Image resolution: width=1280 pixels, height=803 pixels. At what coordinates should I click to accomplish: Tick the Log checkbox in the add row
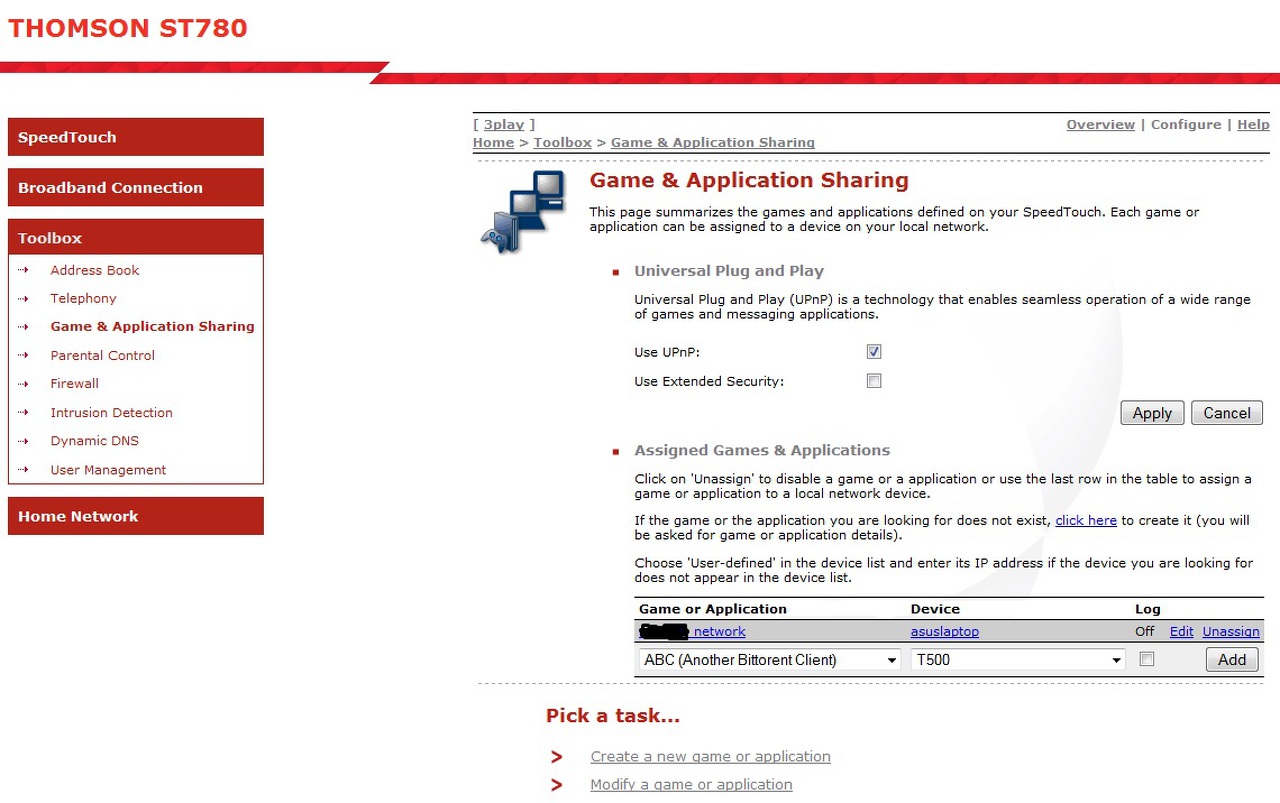coord(1147,659)
